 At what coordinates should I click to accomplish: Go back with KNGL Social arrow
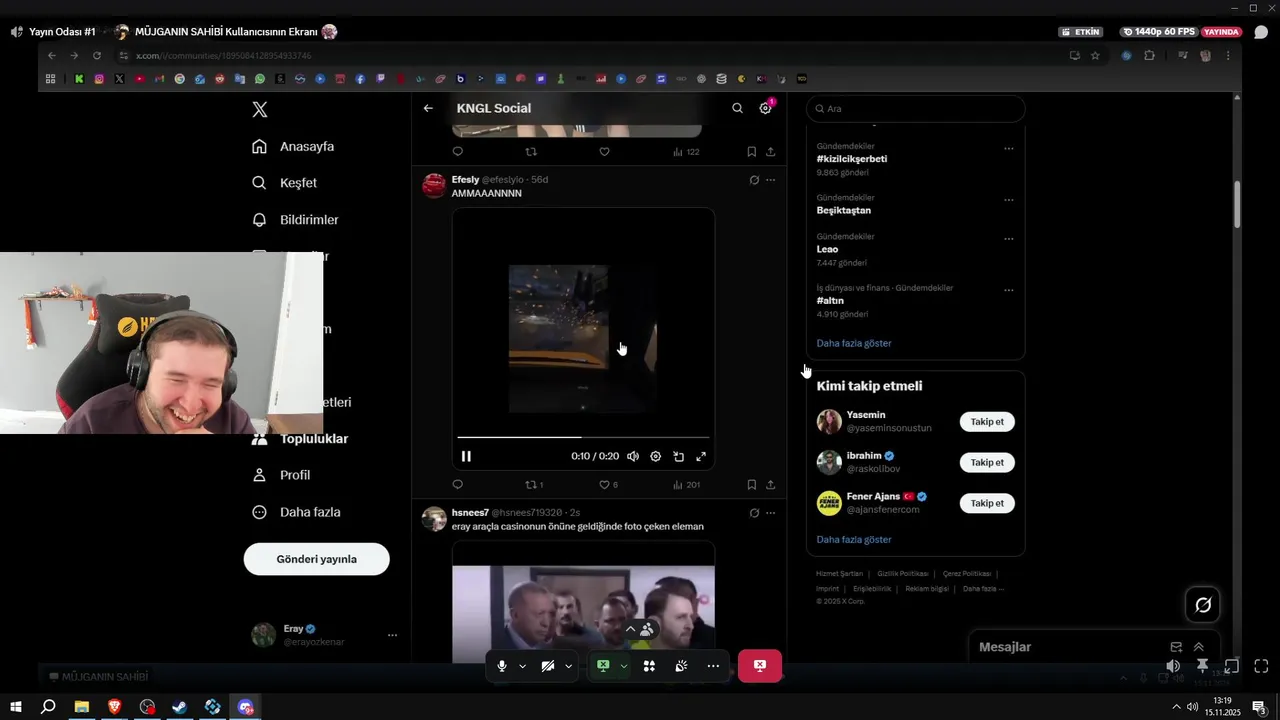point(428,108)
